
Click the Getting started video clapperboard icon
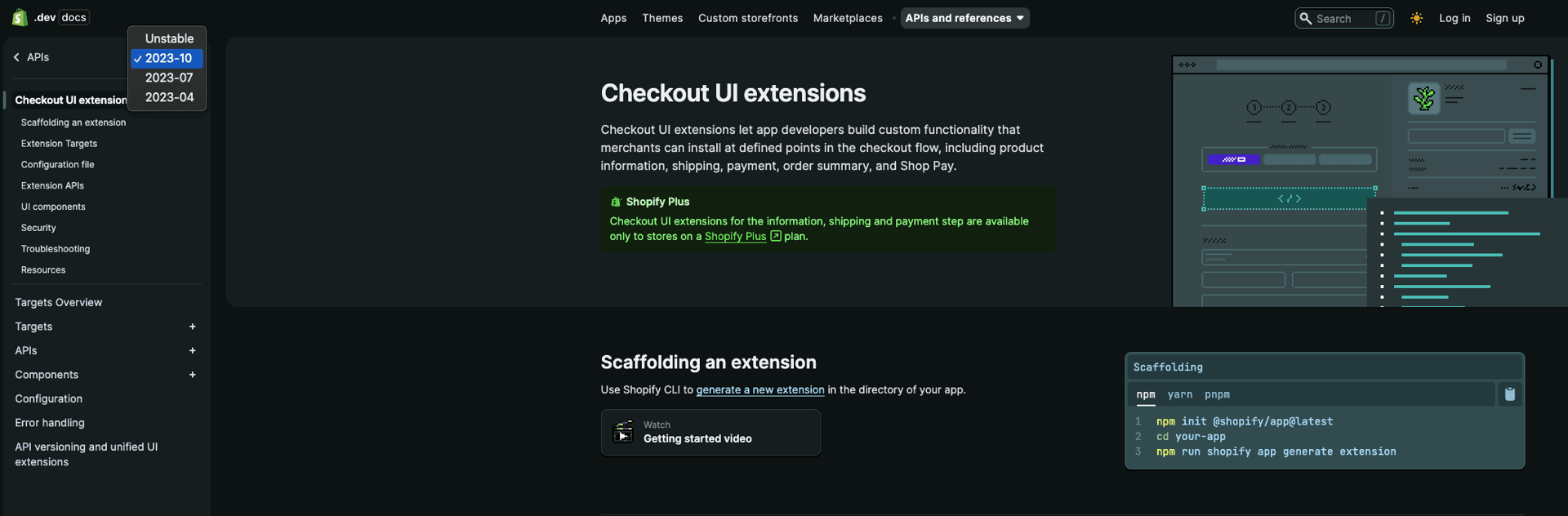623,432
